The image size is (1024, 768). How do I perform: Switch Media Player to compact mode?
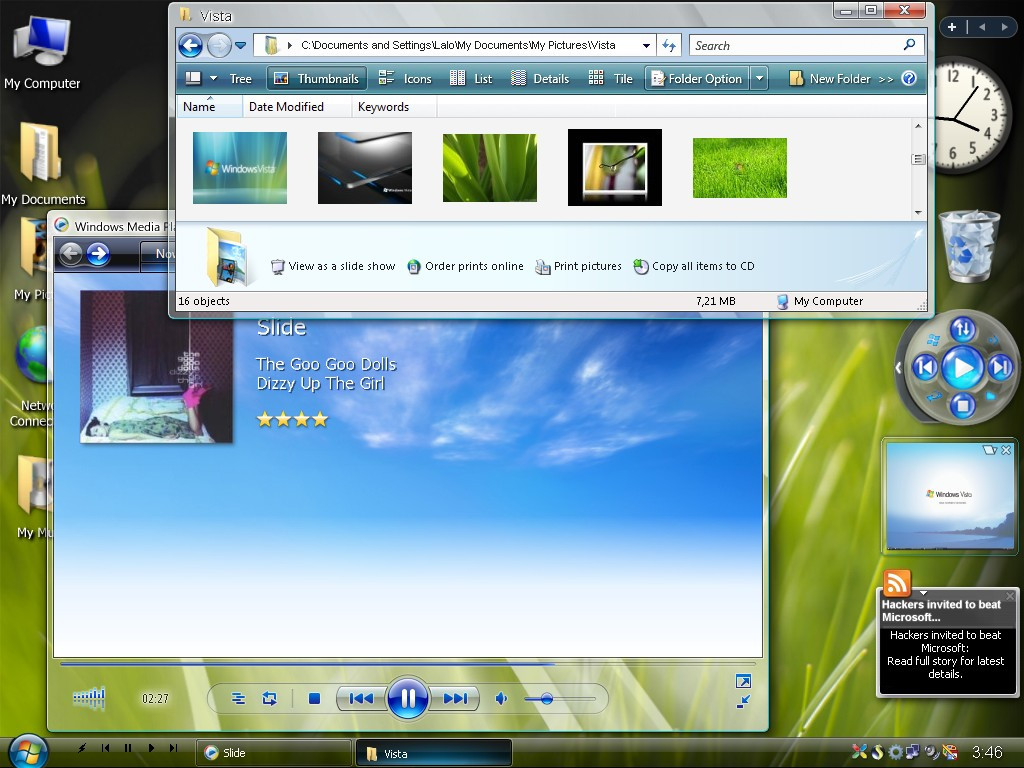click(743, 702)
